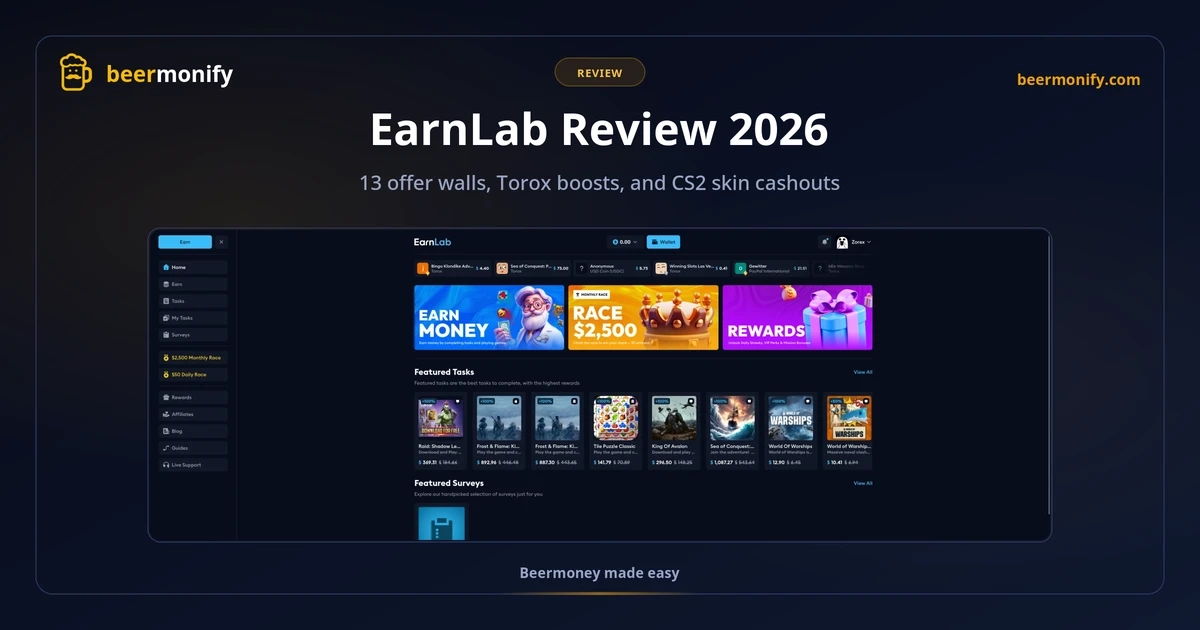Image resolution: width=1200 pixels, height=630 pixels.
Task: Open the $50 Daily Race entry
Action: (193, 375)
